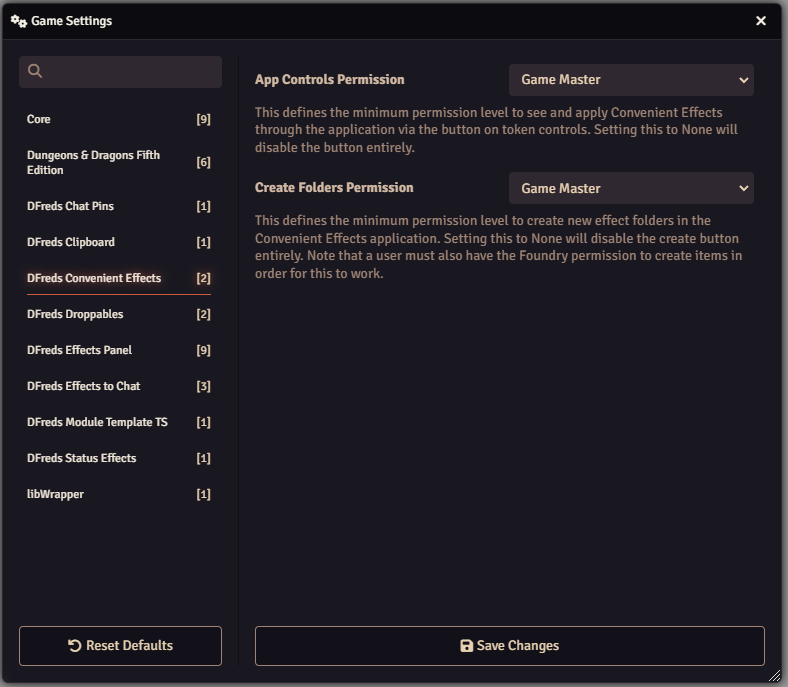Open Dungeons & Dragons Fifth Edition settings
The height and width of the screenshot is (687, 788).
point(118,162)
